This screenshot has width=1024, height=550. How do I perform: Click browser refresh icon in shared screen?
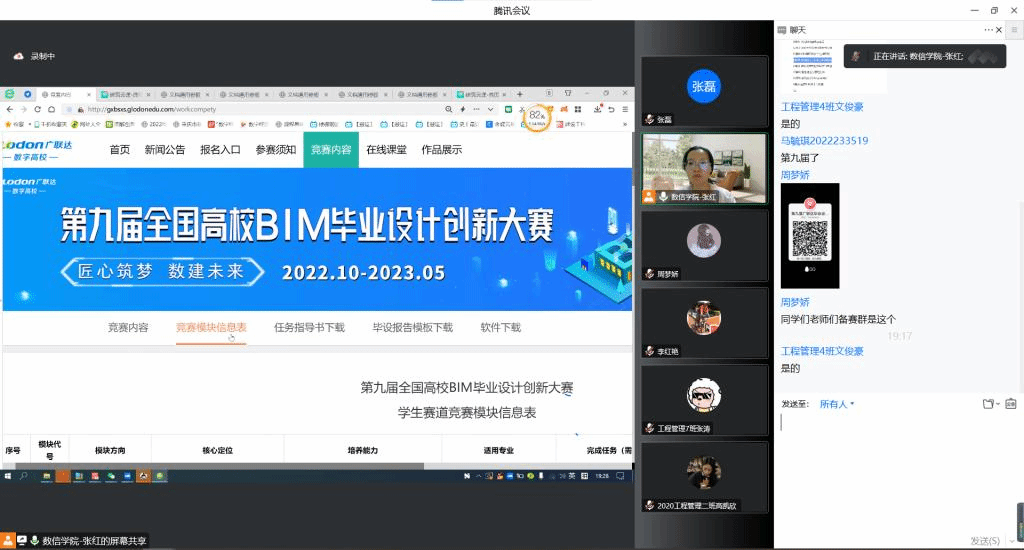[38, 109]
